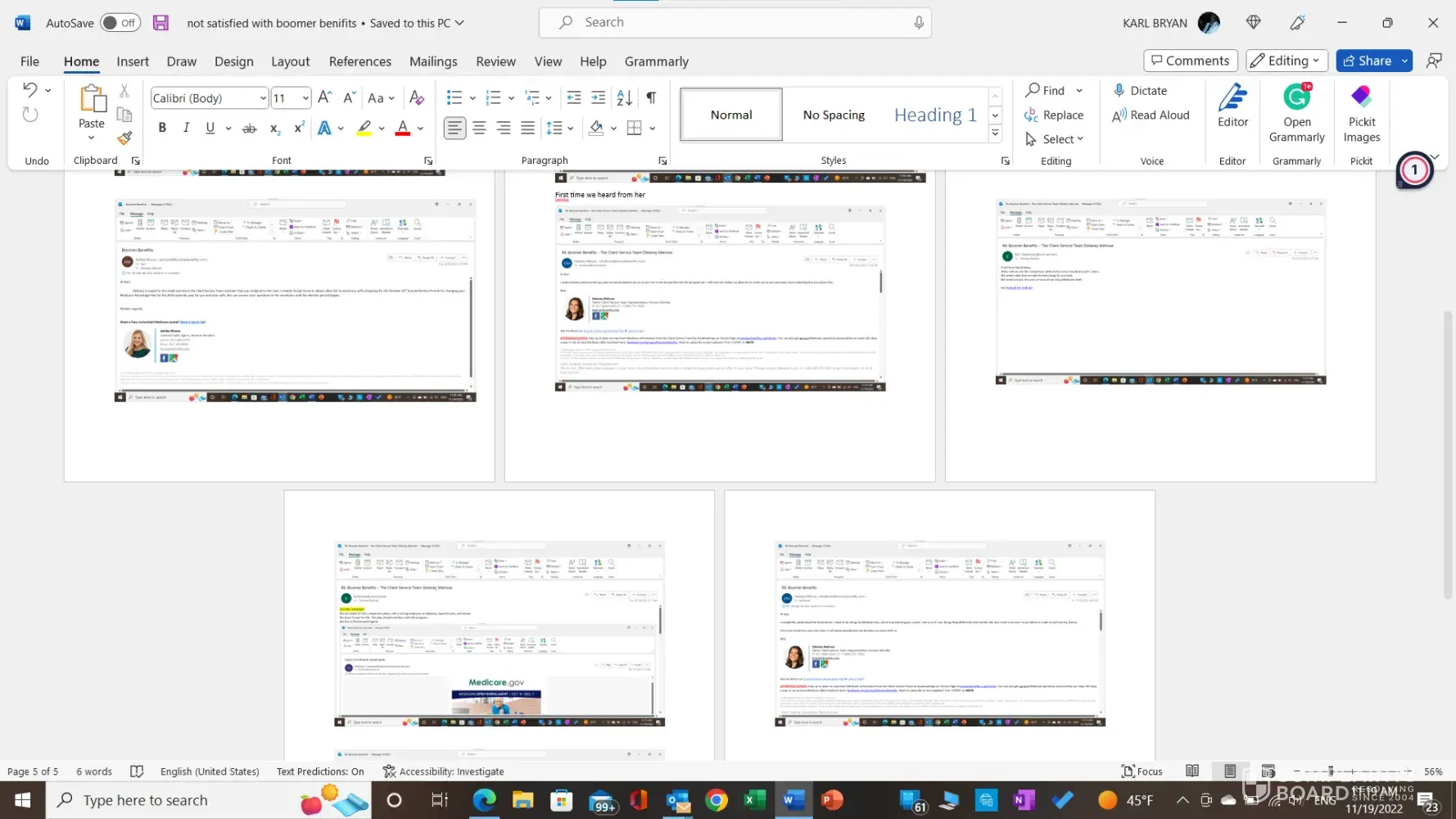This screenshot has width=1456, height=819.
Task: Start Dictate voice input
Action: [x=1139, y=91]
